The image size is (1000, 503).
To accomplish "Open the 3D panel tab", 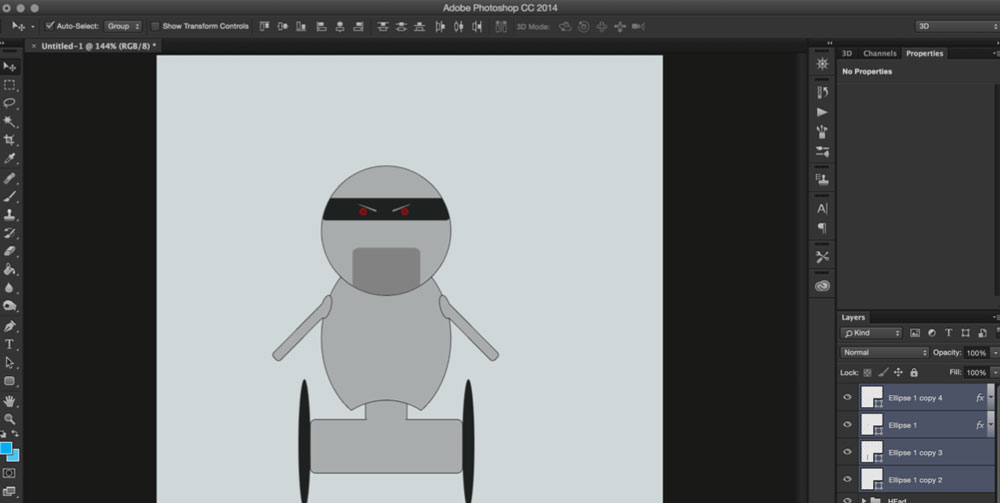I will (847, 53).
